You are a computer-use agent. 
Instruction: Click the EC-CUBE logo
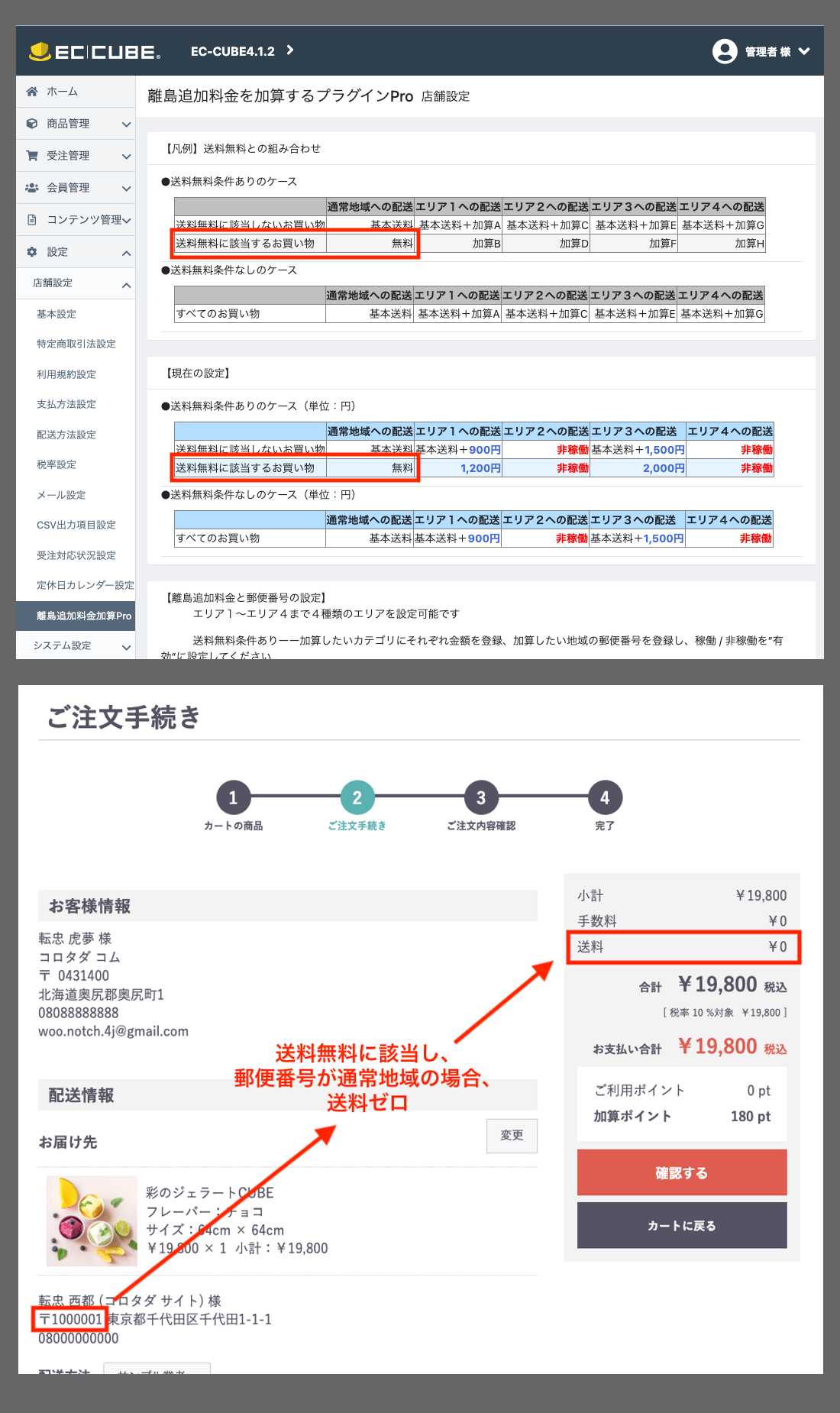(x=95, y=51)
